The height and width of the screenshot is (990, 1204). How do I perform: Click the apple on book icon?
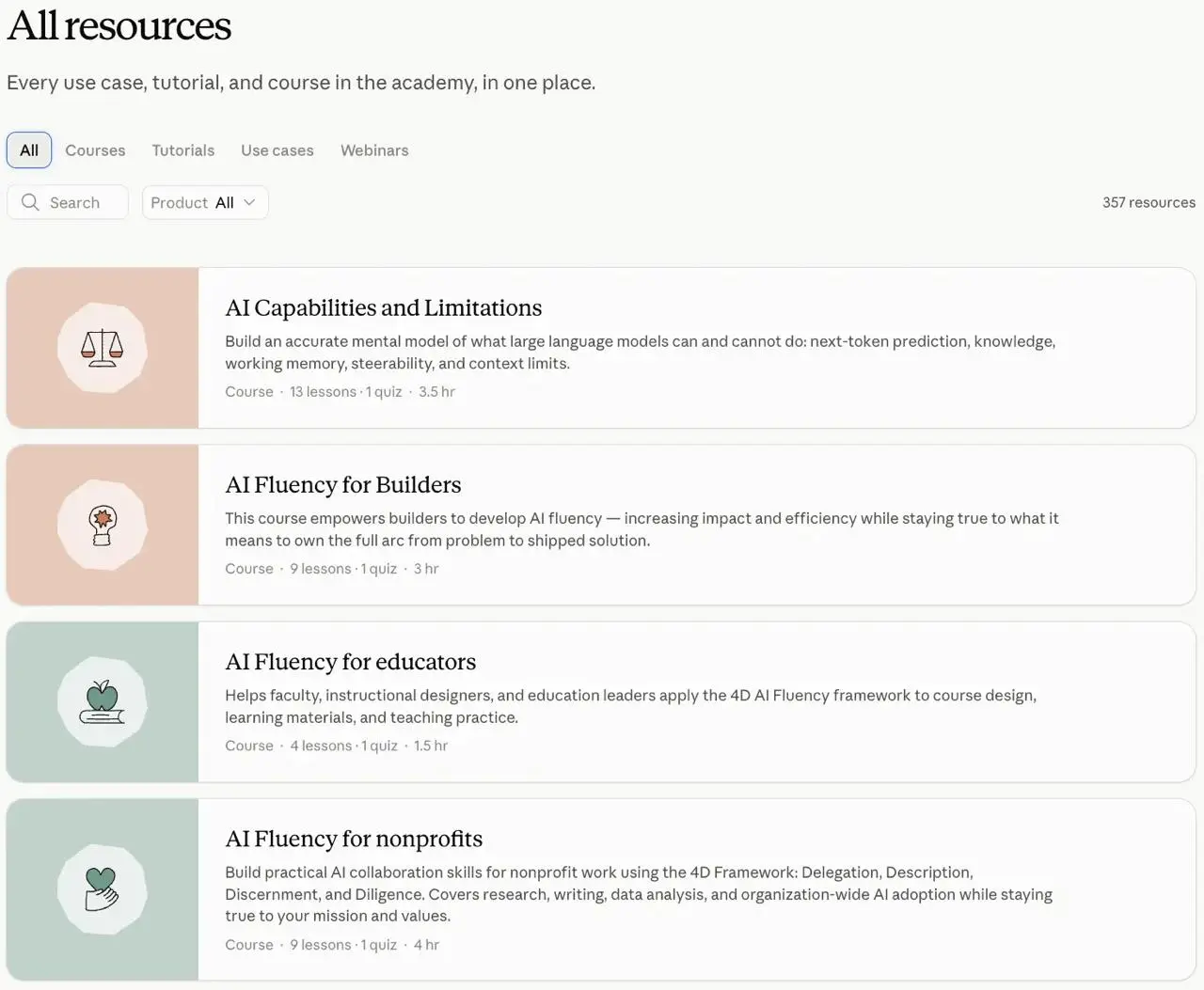click(102, 701)
